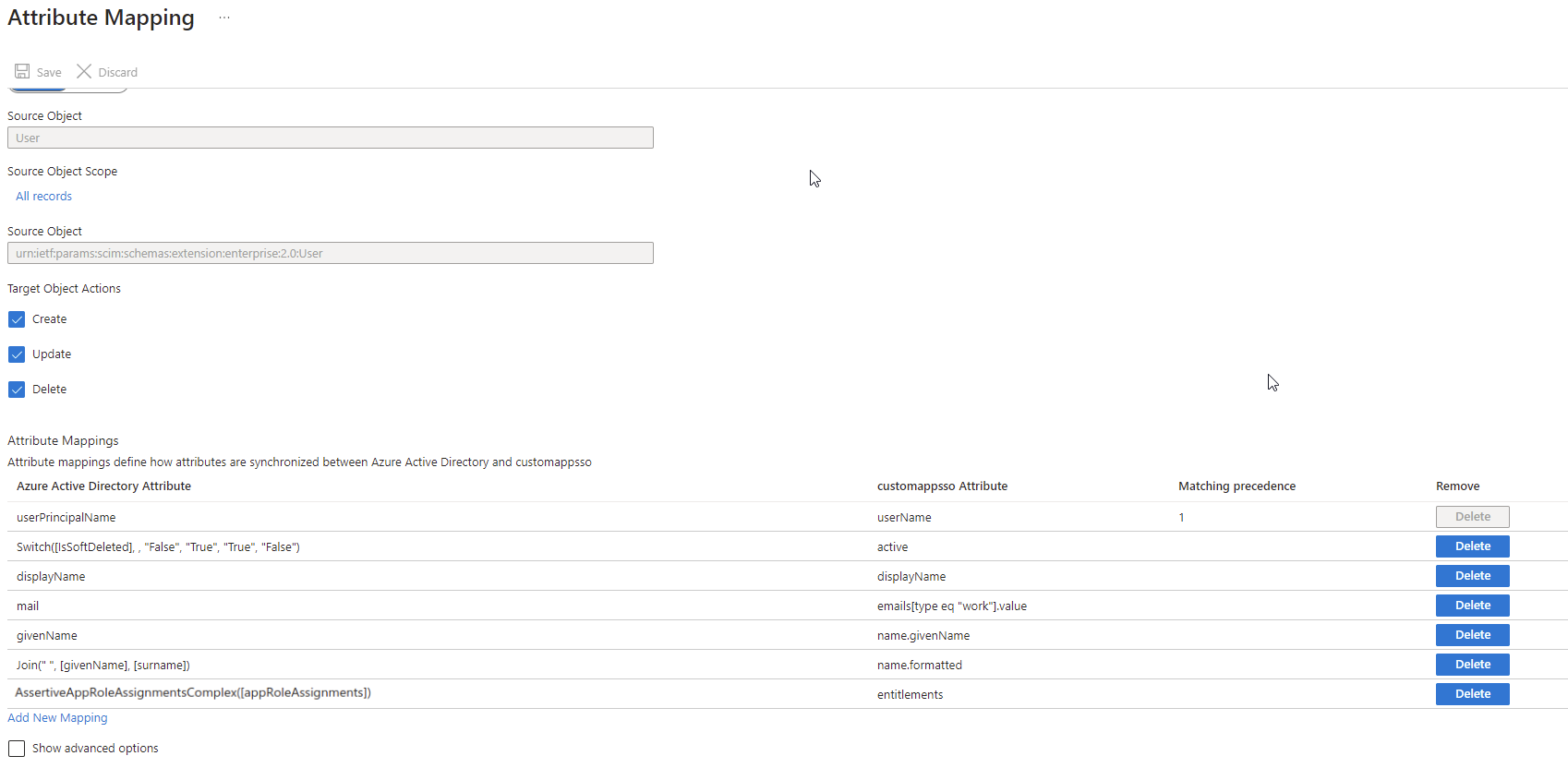Click the Source Object User field
1568x780 pixels.
coord(330,138)
